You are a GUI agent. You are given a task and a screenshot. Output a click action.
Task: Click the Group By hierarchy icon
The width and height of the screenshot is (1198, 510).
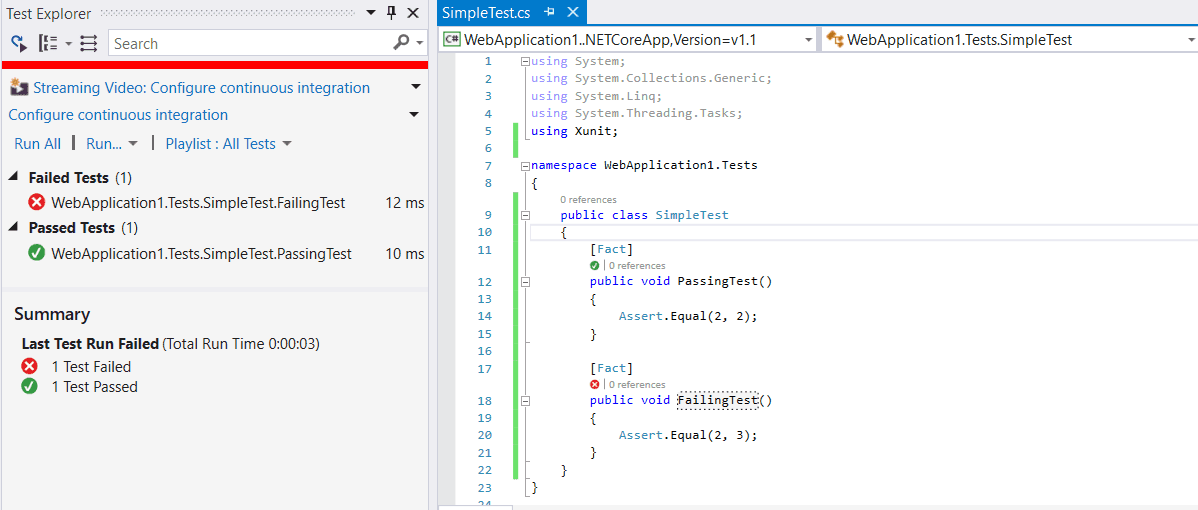48,43
